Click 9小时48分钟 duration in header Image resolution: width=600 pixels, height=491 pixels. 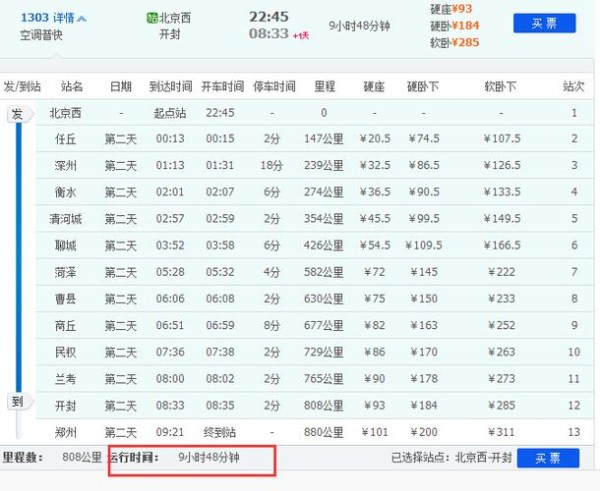pos(359,26)
